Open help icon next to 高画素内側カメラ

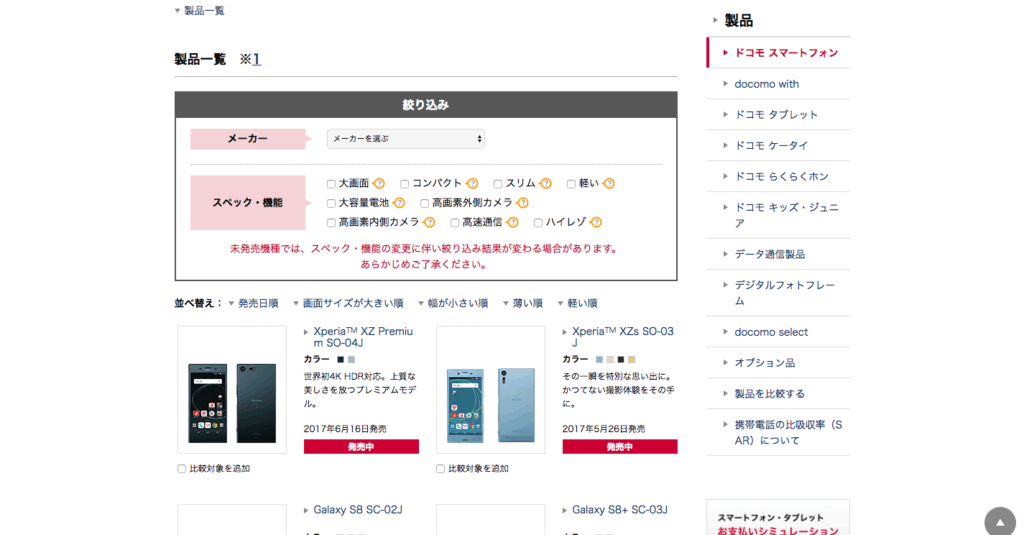pos(429,223)
